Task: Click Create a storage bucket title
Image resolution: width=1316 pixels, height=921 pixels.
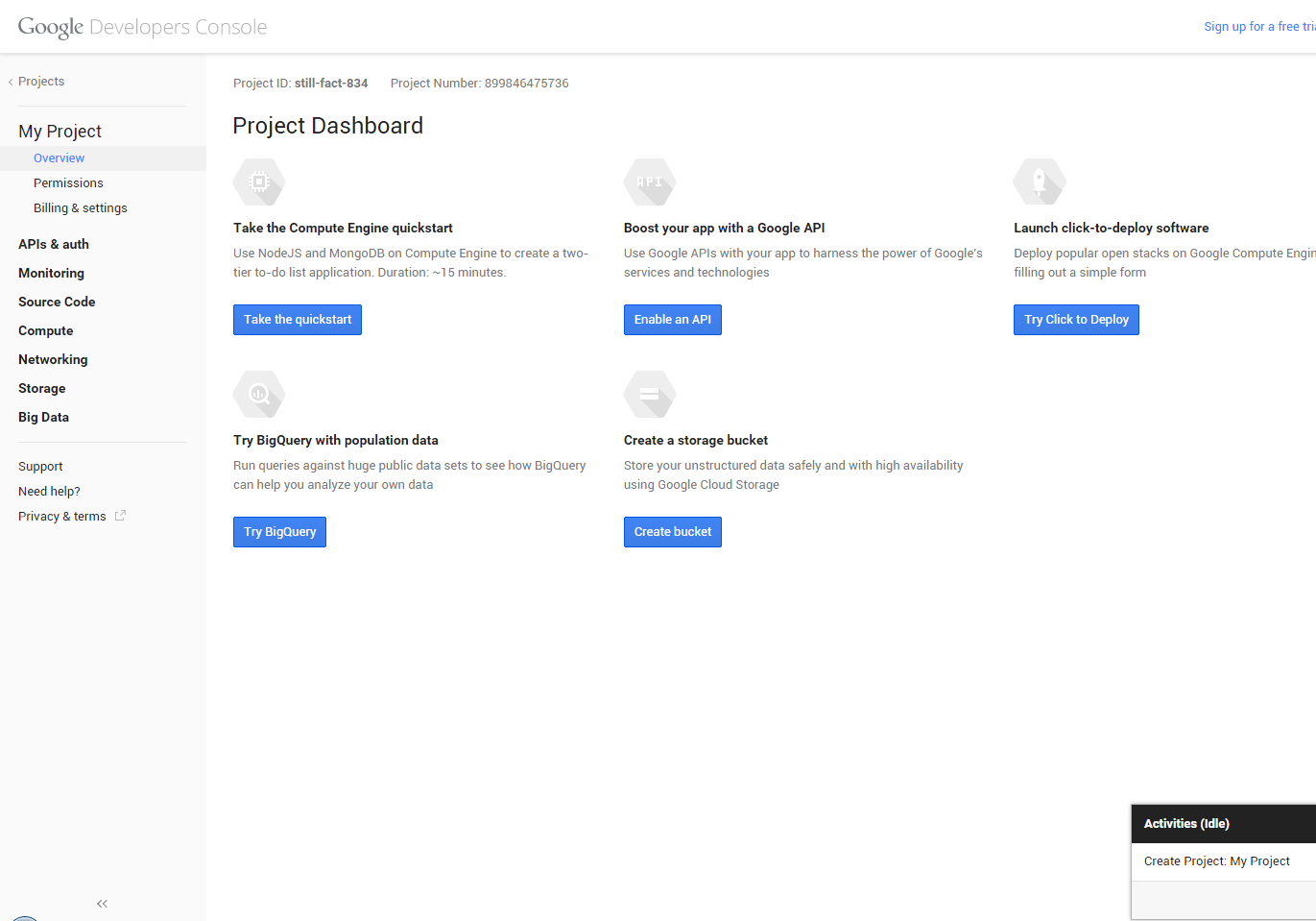Action: (696, 441)
